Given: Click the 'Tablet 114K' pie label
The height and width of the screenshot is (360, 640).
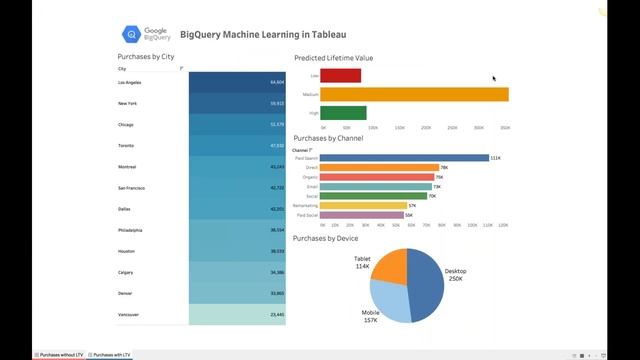Looking at the screenshot, I should click(362, 262).
